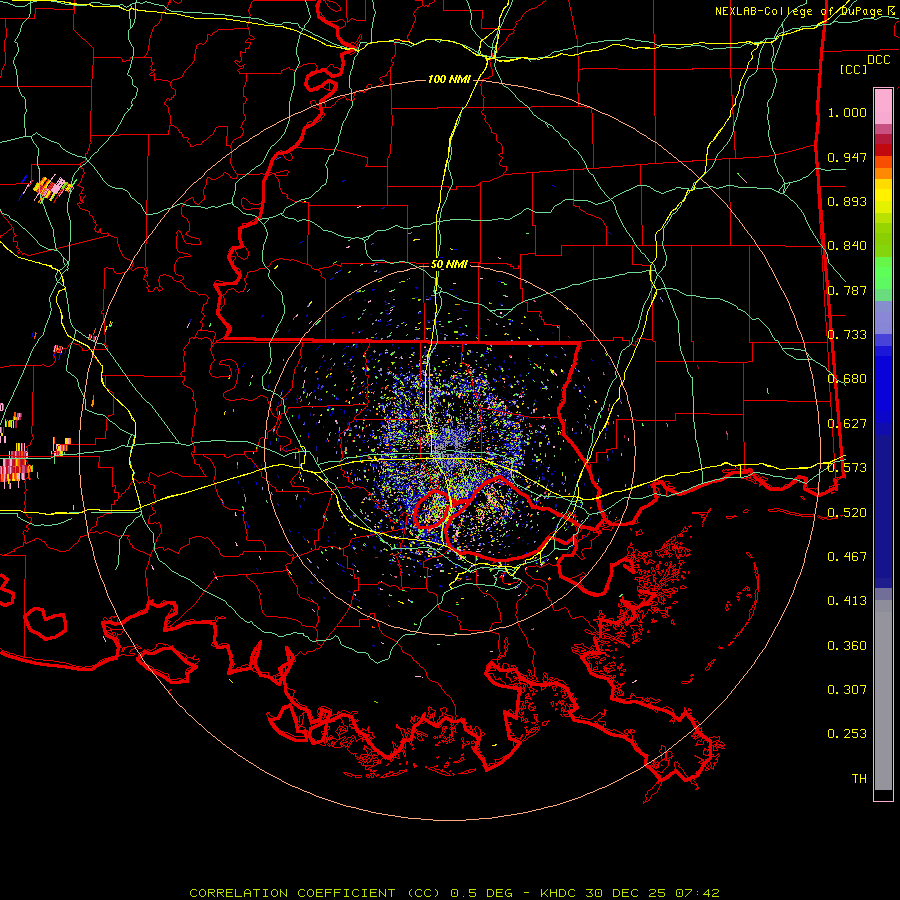900x900 pixels.
Task: Select the 0.467 scale value
Action: (x=847, y=557)
